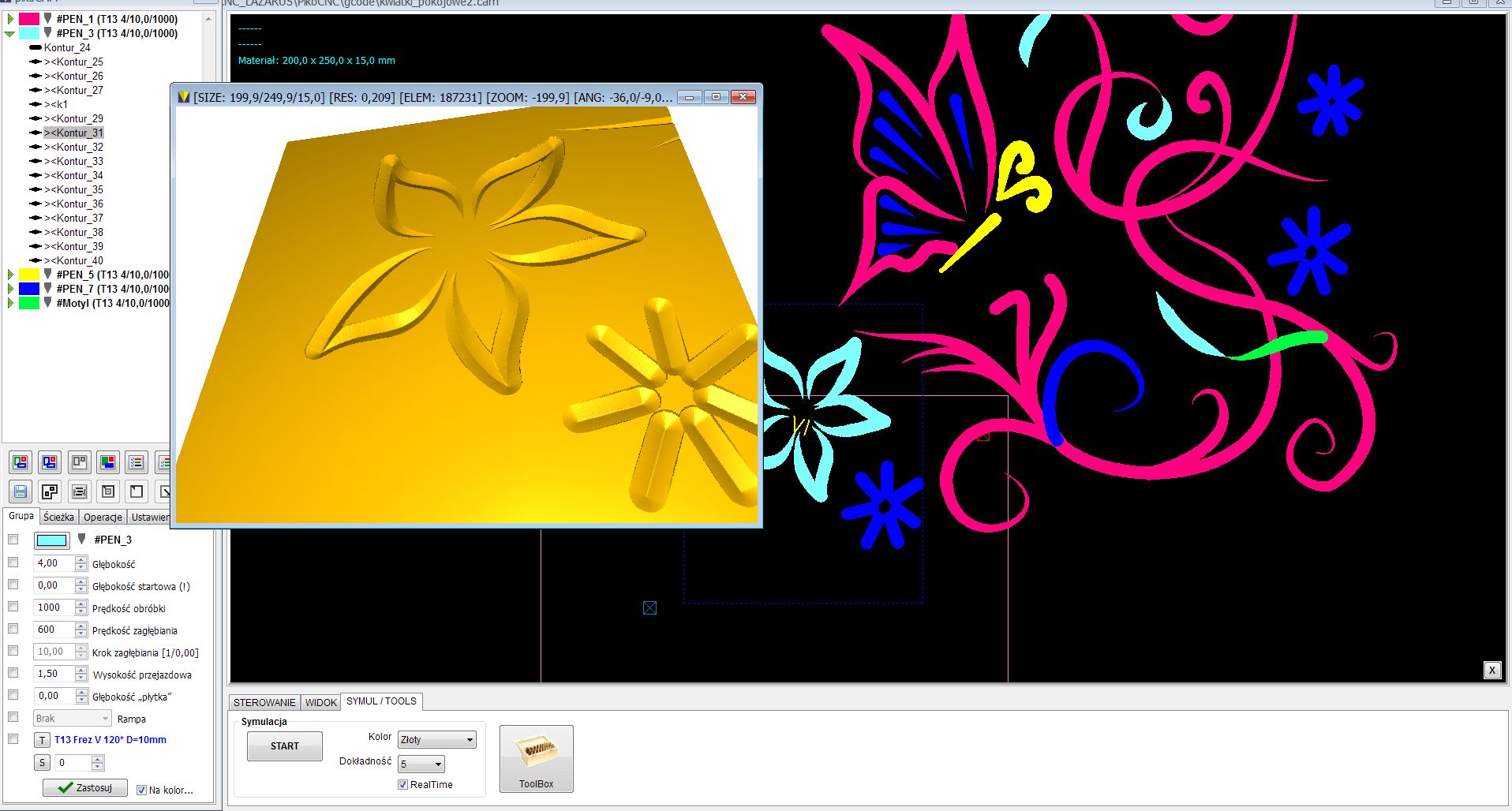Toggle the Wysokość przejazdowa checkbox
This screenshot has height=811, width=1512.
(13, 673)
